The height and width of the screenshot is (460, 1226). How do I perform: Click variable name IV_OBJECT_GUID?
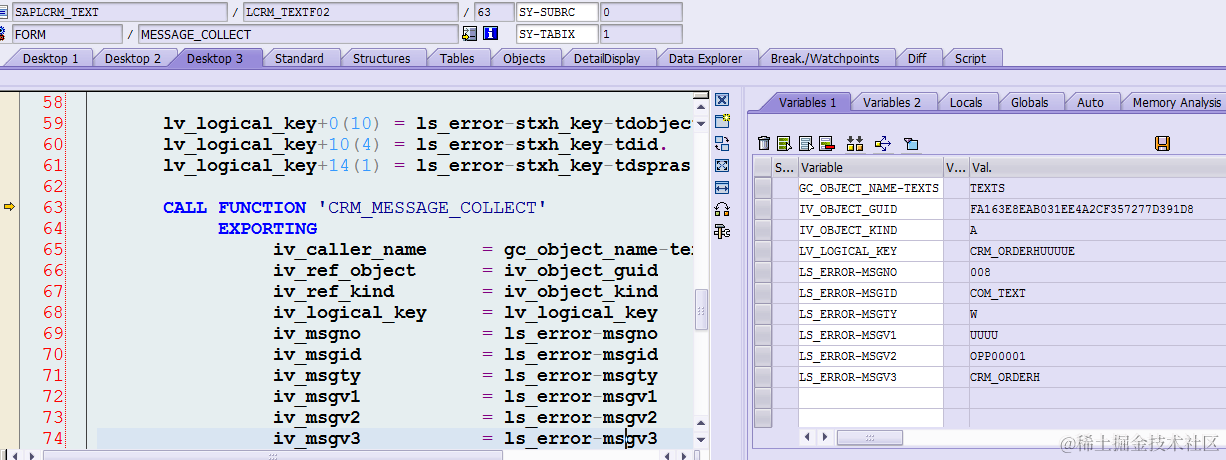tap(848, 209)
